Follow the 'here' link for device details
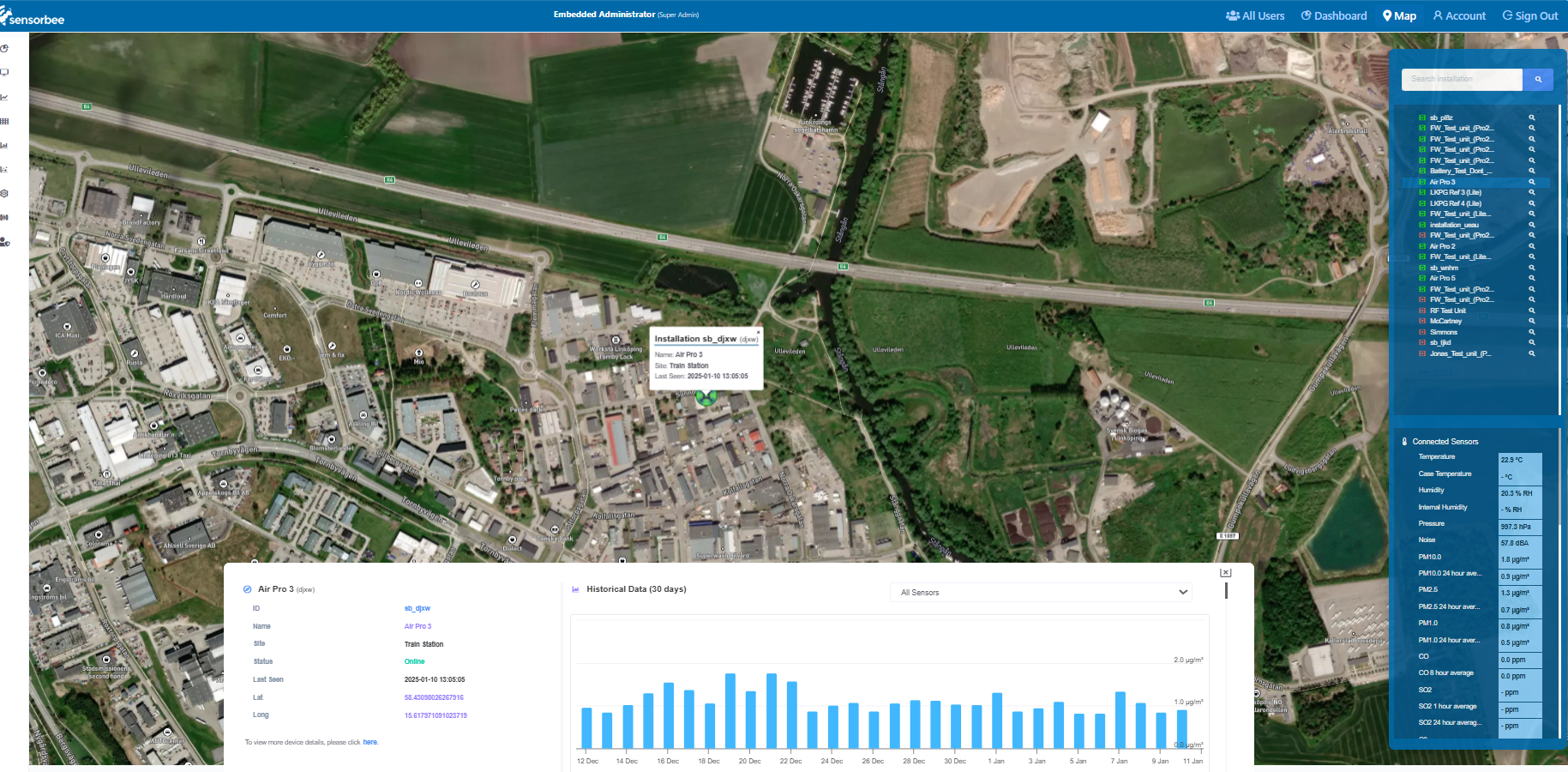 pos(370,742)
